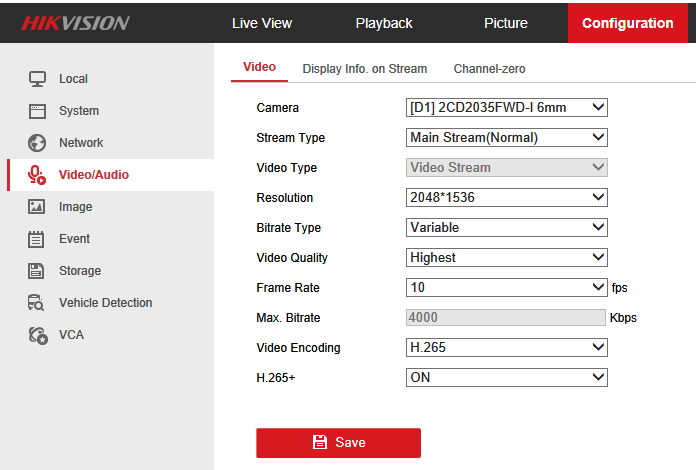Go to Live View page
Screen dimensions: 696x470
262,23
